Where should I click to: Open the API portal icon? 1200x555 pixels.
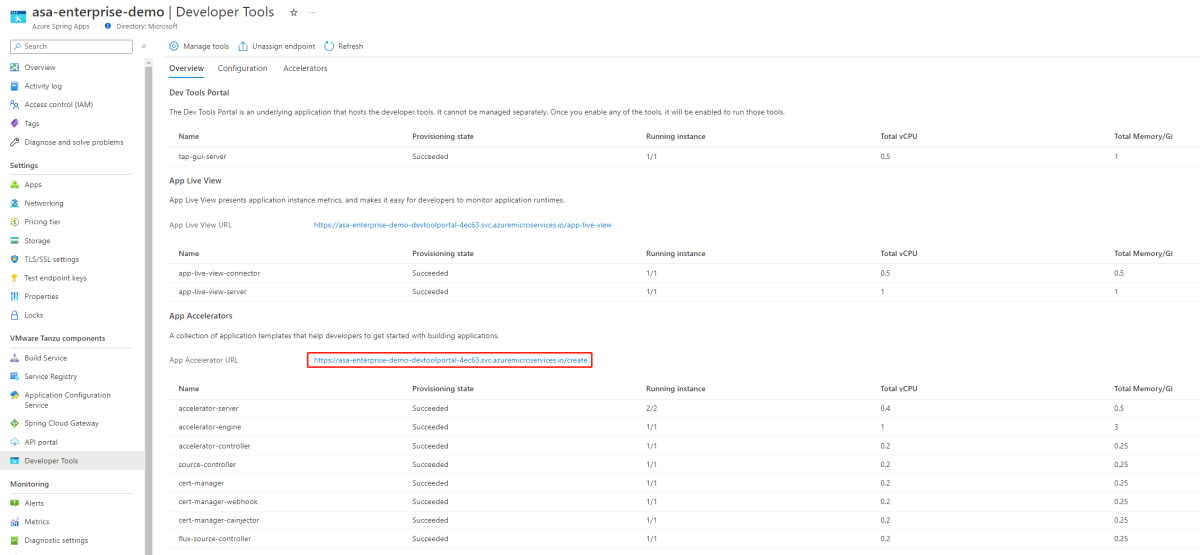[x=14, y=442]
